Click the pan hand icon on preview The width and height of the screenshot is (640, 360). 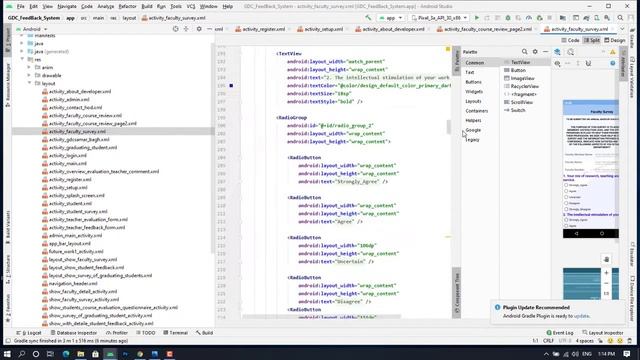coord(606,259)
